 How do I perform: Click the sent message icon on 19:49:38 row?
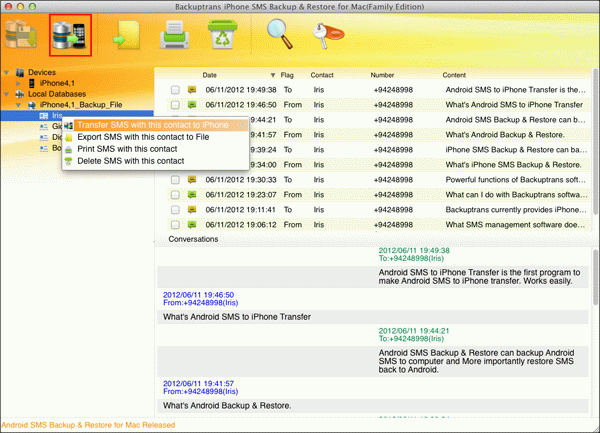(x=192, y=90)
